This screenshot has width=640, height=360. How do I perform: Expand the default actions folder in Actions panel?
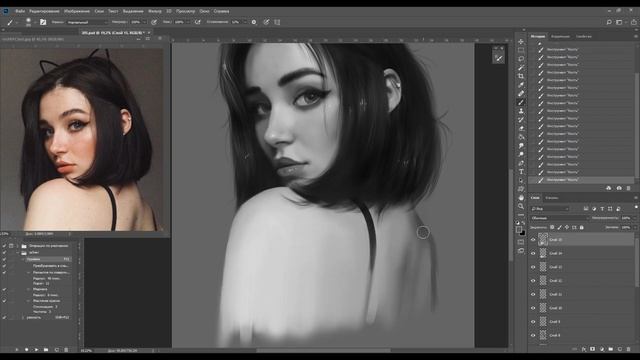(x=18, y=246)
